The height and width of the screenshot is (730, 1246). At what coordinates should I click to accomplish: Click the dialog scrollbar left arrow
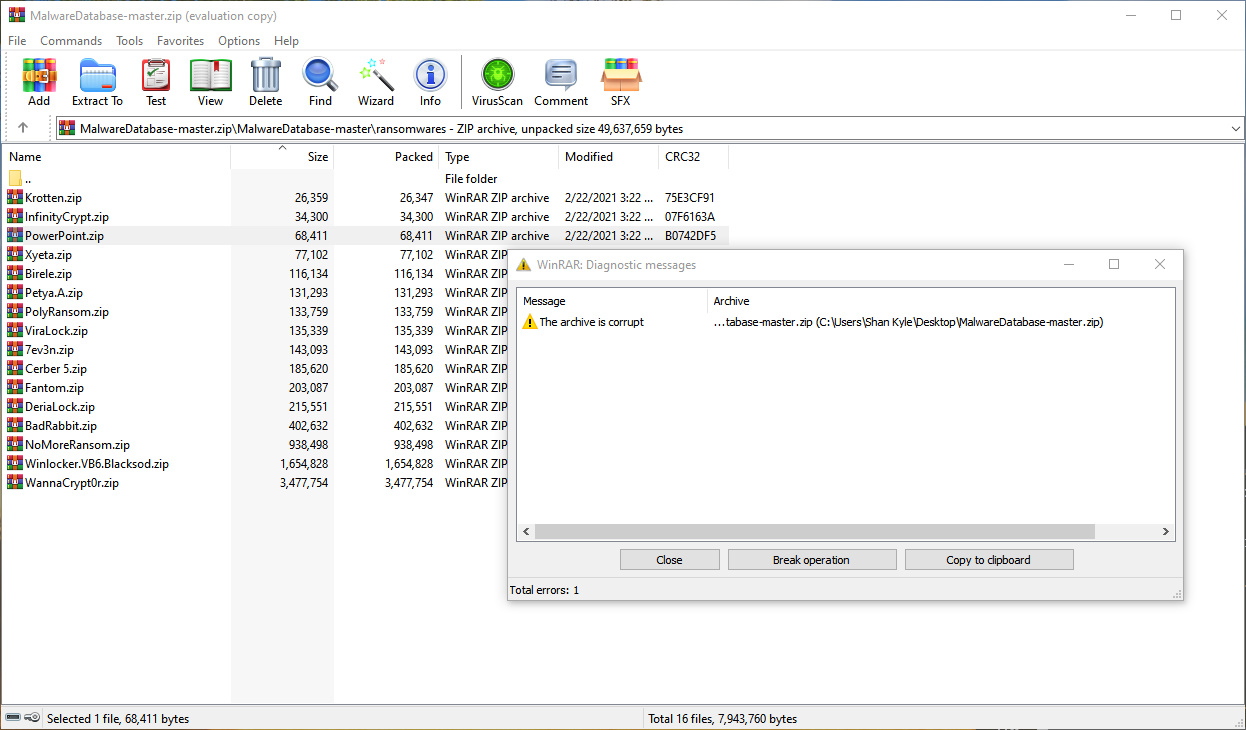coord(526,532)
